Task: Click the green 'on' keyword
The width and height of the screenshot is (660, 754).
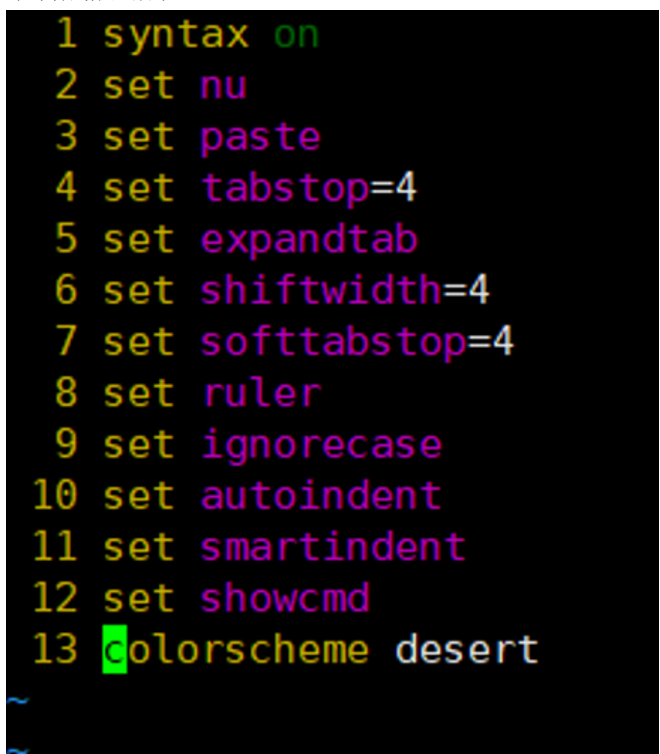Action: click(296, 35)
